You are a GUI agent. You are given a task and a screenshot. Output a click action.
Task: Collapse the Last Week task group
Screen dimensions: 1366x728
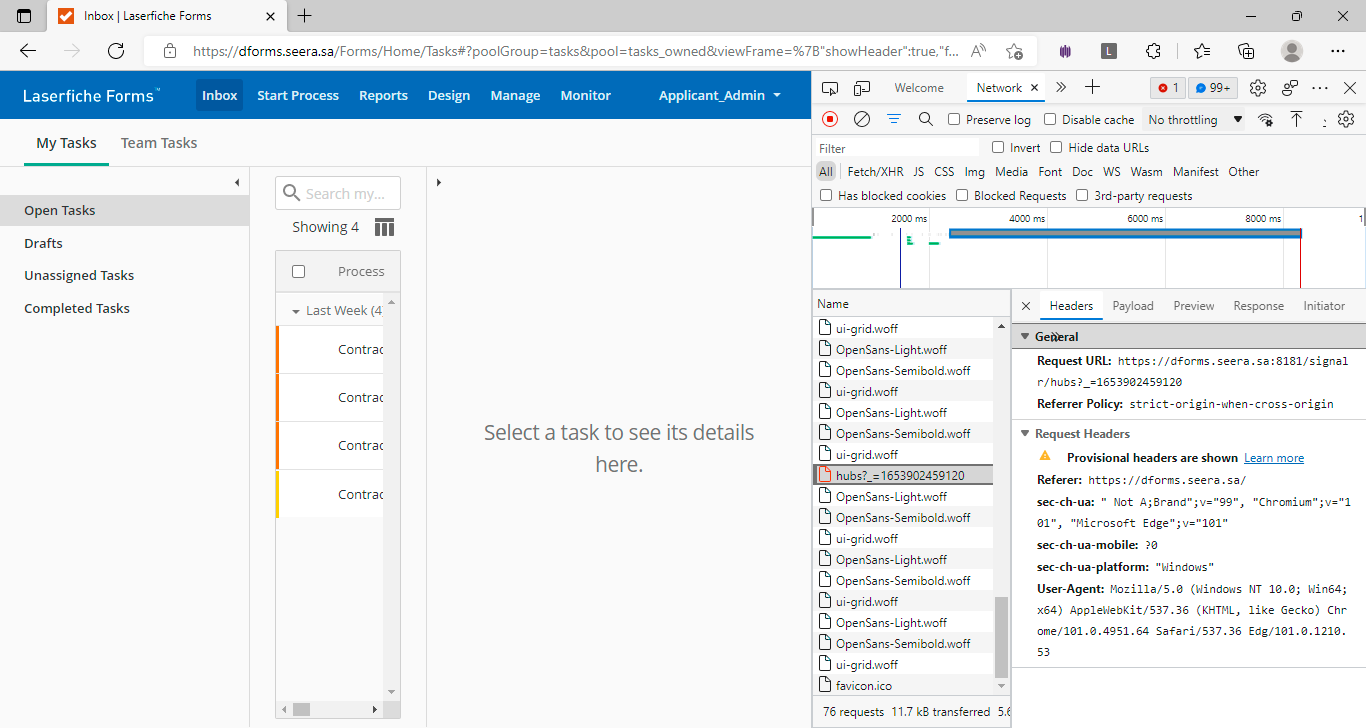click(x=296, y=311)
